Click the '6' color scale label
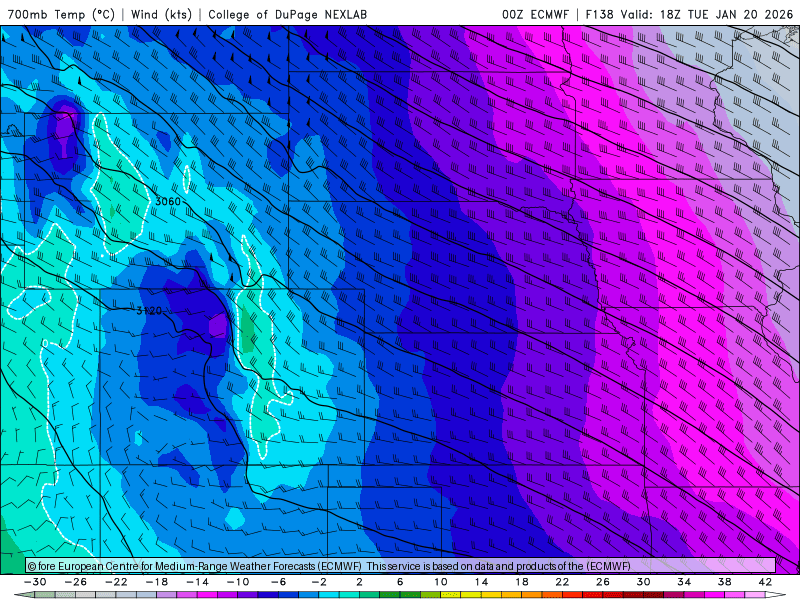 tap(400, 582)
